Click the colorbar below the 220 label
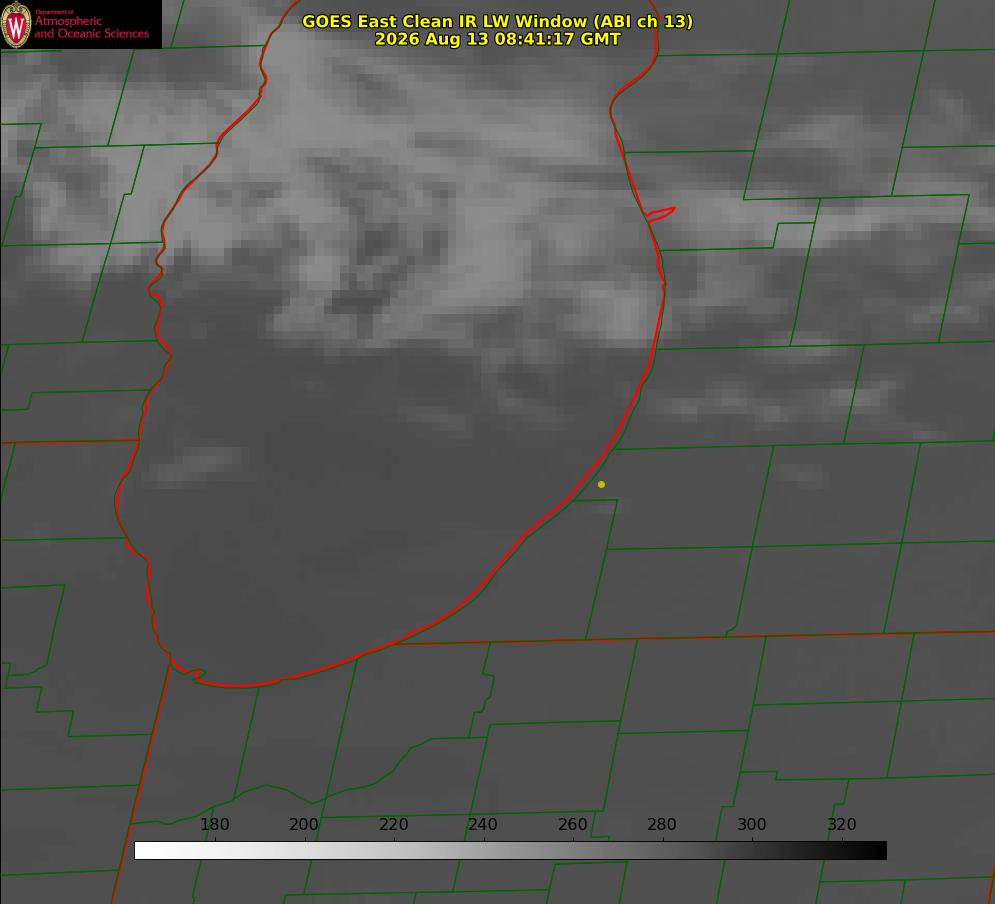 394,851
